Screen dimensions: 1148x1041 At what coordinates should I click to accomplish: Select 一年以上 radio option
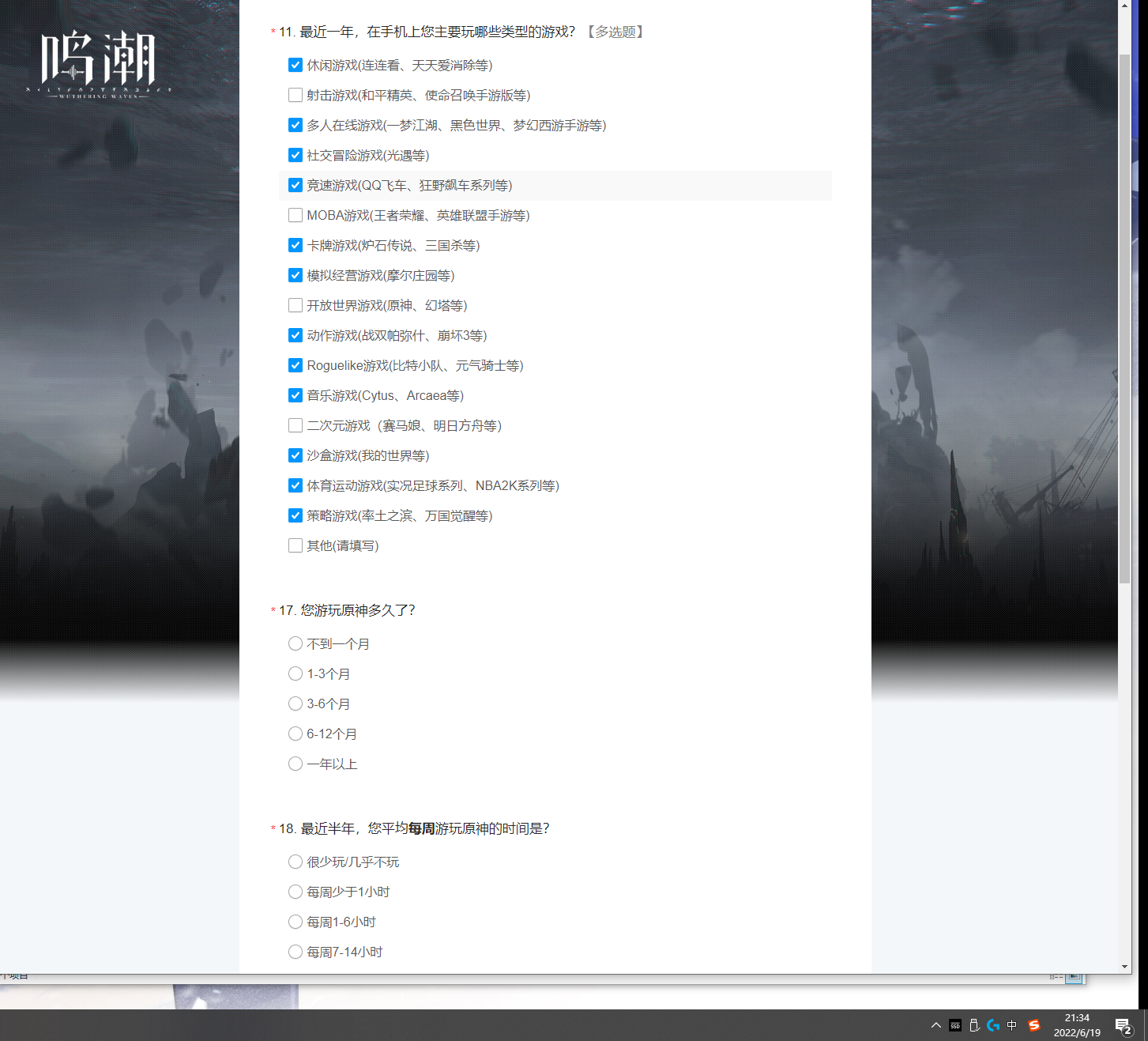tap(295, 764)
